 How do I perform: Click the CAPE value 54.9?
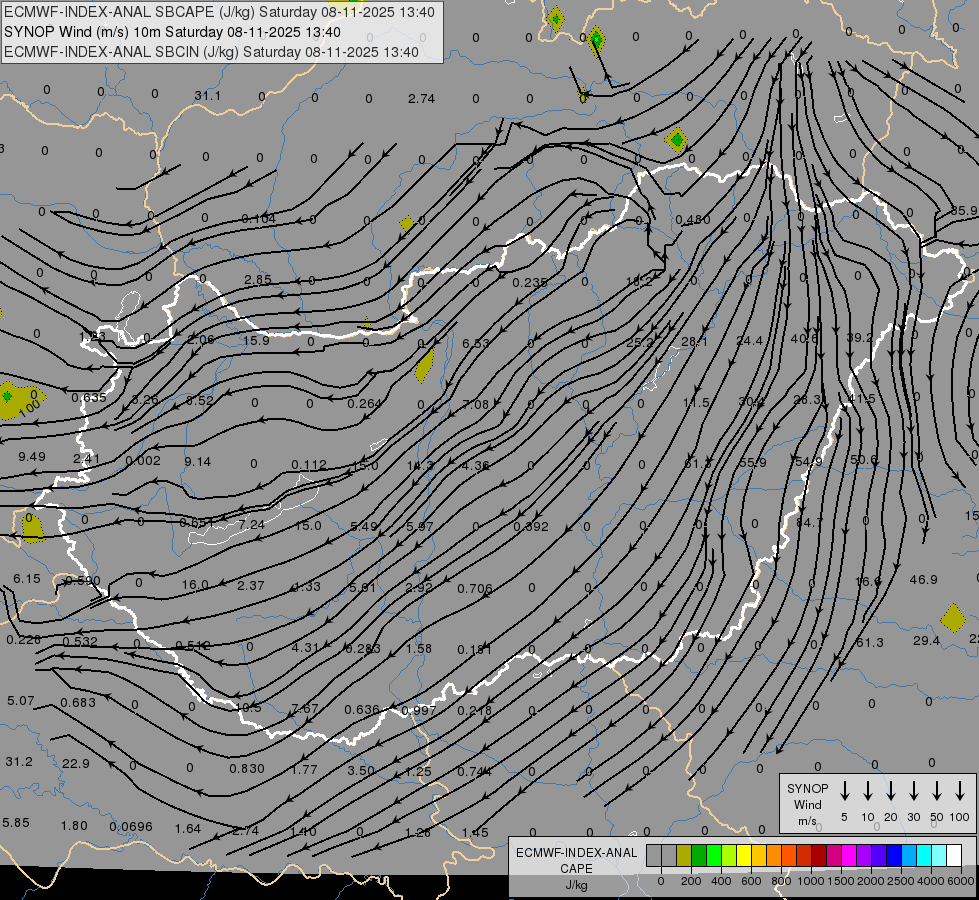(809, 462)
